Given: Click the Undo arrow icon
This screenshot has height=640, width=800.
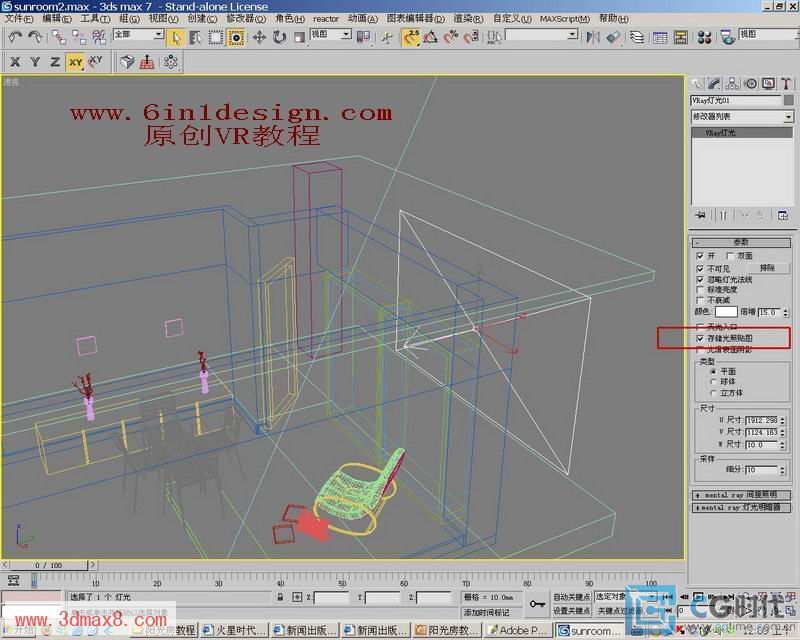Looking at the screenshot, I should coord(15,37).
